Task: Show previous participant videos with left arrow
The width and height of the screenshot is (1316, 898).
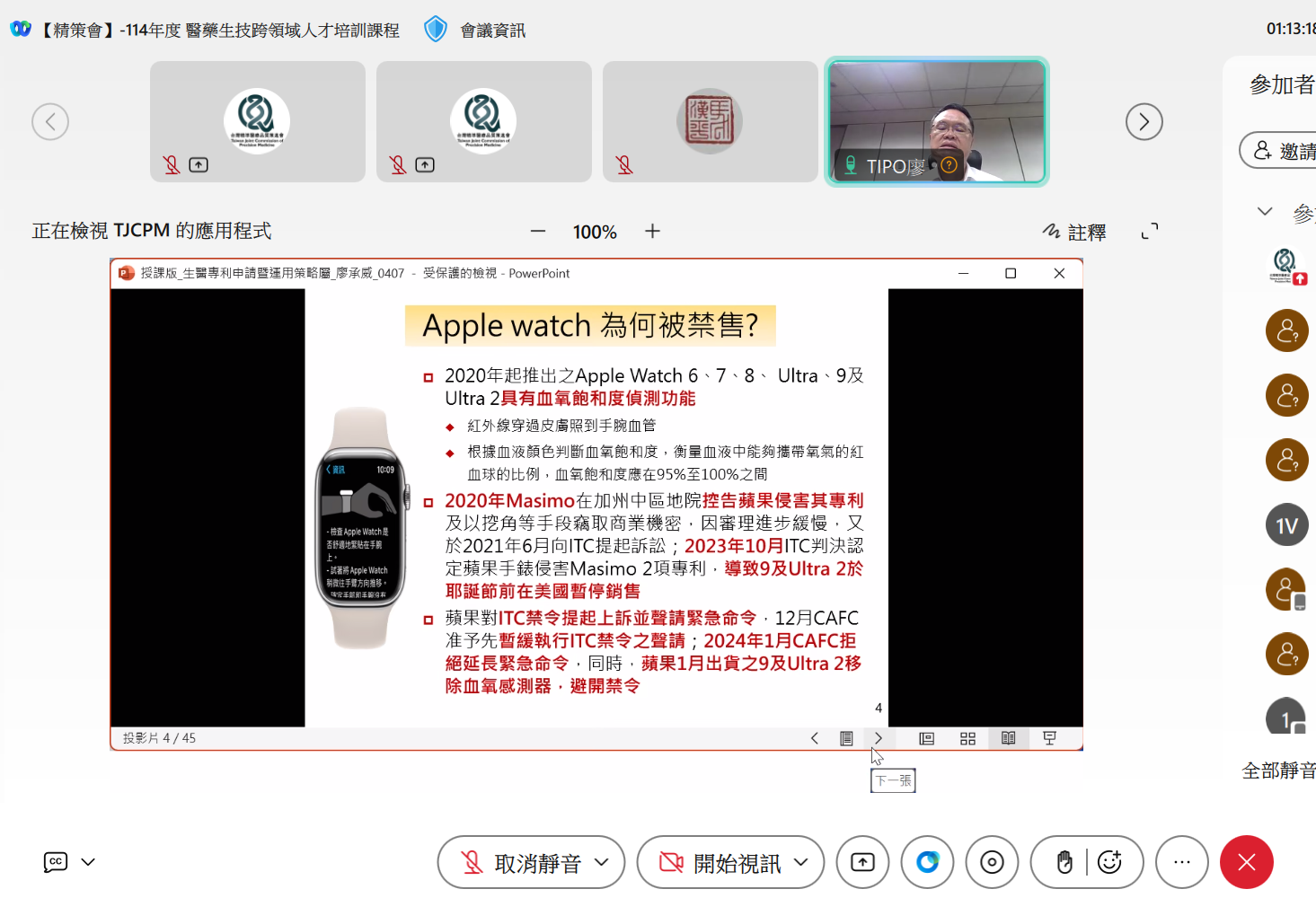Action: click(50, 121)
